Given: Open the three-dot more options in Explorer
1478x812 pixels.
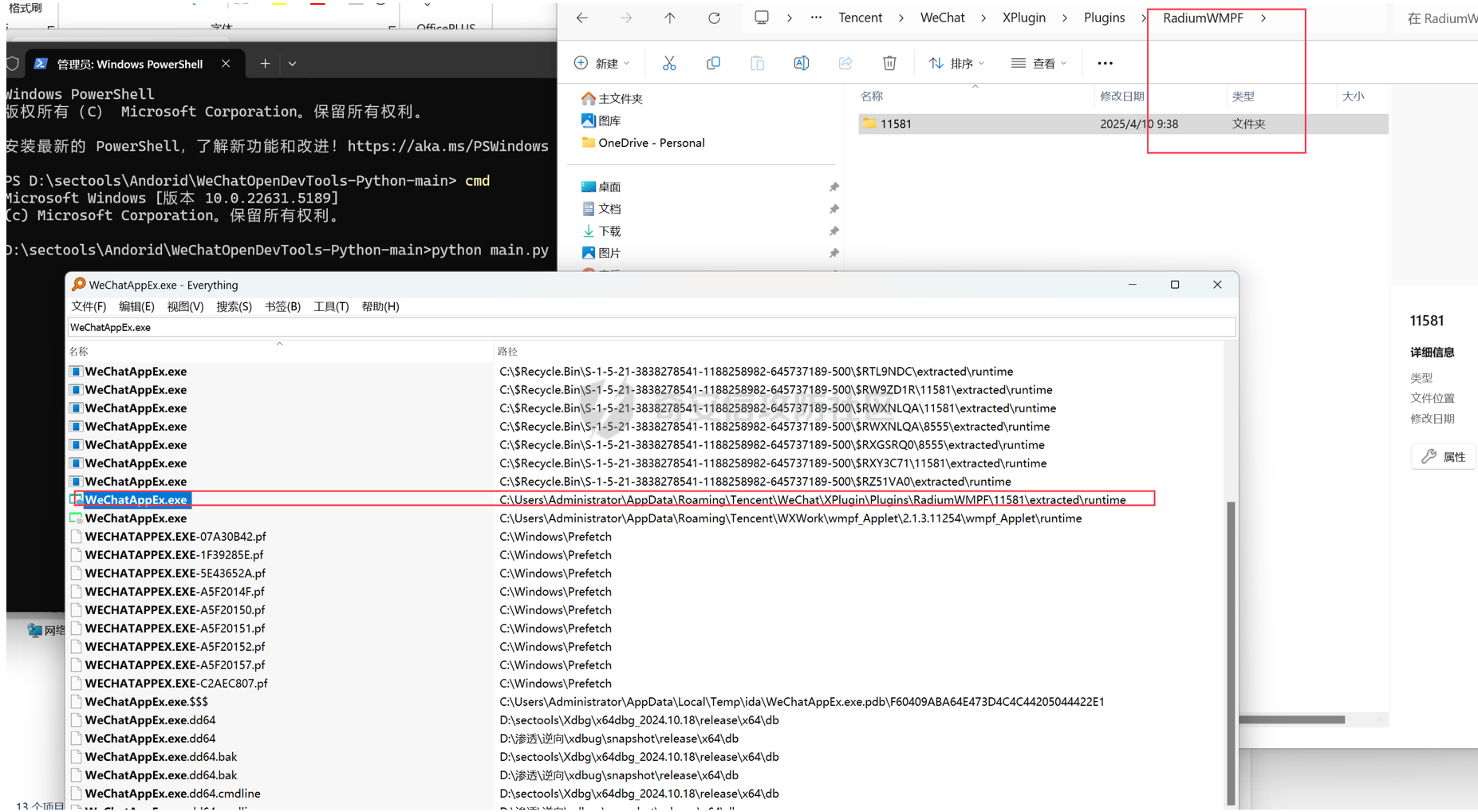Looking at the screenshot, I should [1105, 63].
